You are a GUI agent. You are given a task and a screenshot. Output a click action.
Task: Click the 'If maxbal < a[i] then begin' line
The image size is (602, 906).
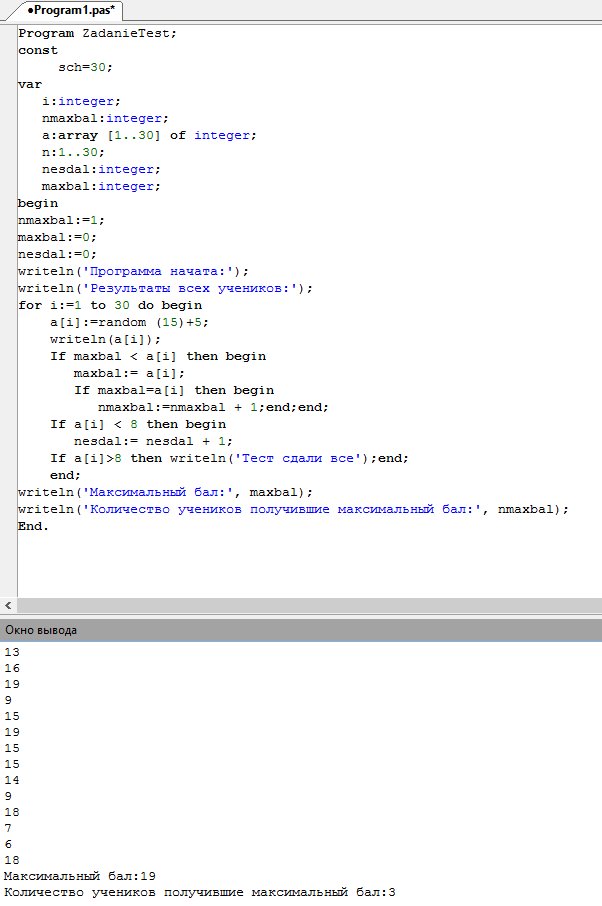tap(158, 357)
